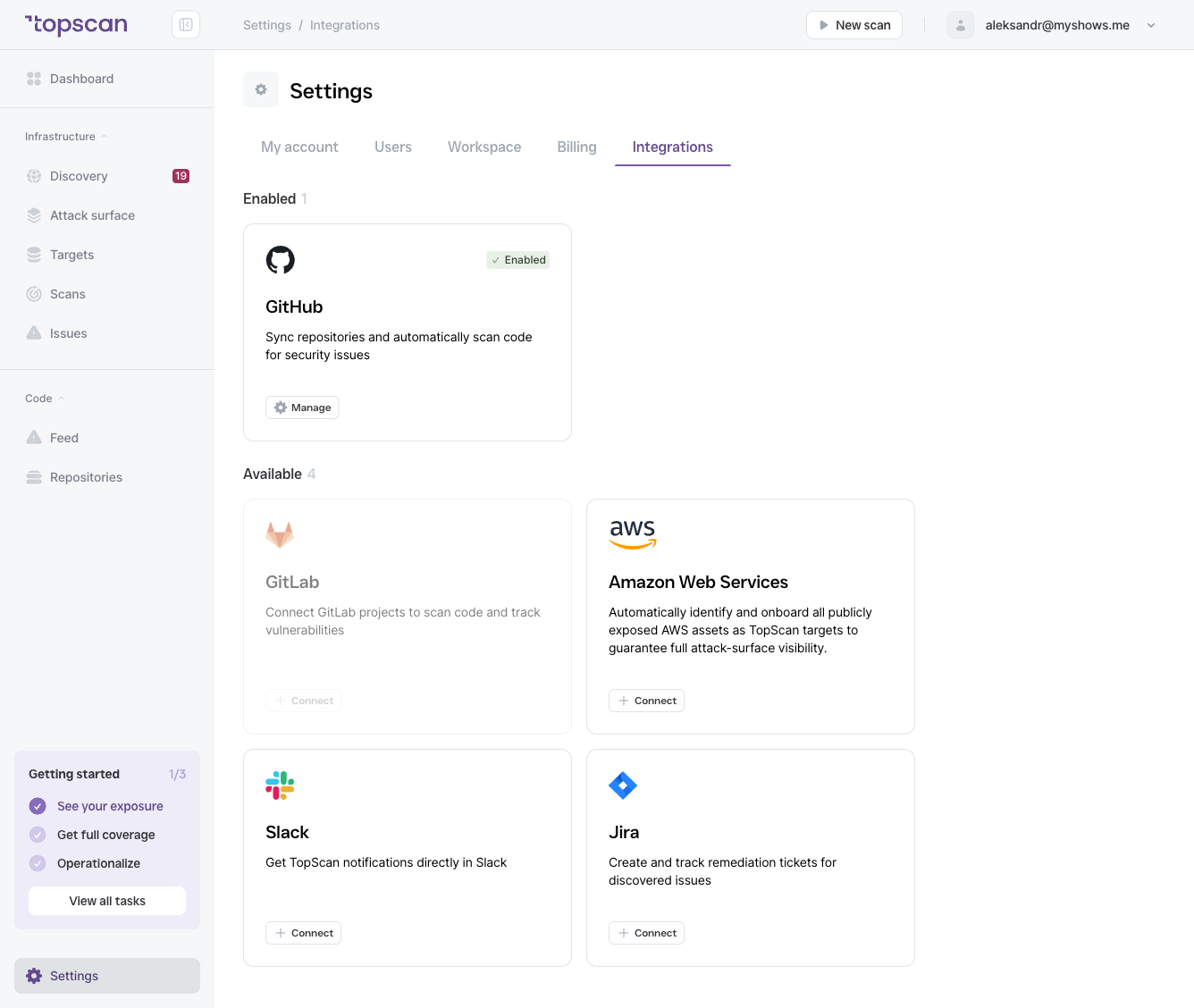Image resolution: width=1194 pixels, height=1008 pixels.
Task: Click the topscan logo
Action: (76, 25)
